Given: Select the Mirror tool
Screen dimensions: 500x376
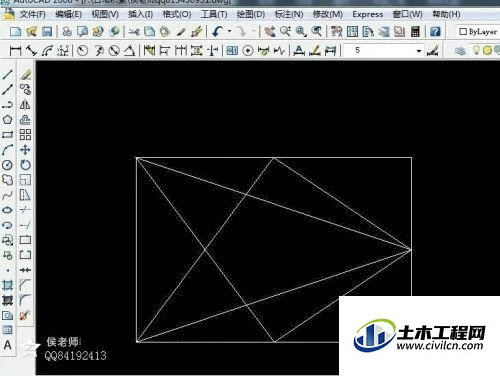Looking at the screenshot, I should (x=25, y=105).
